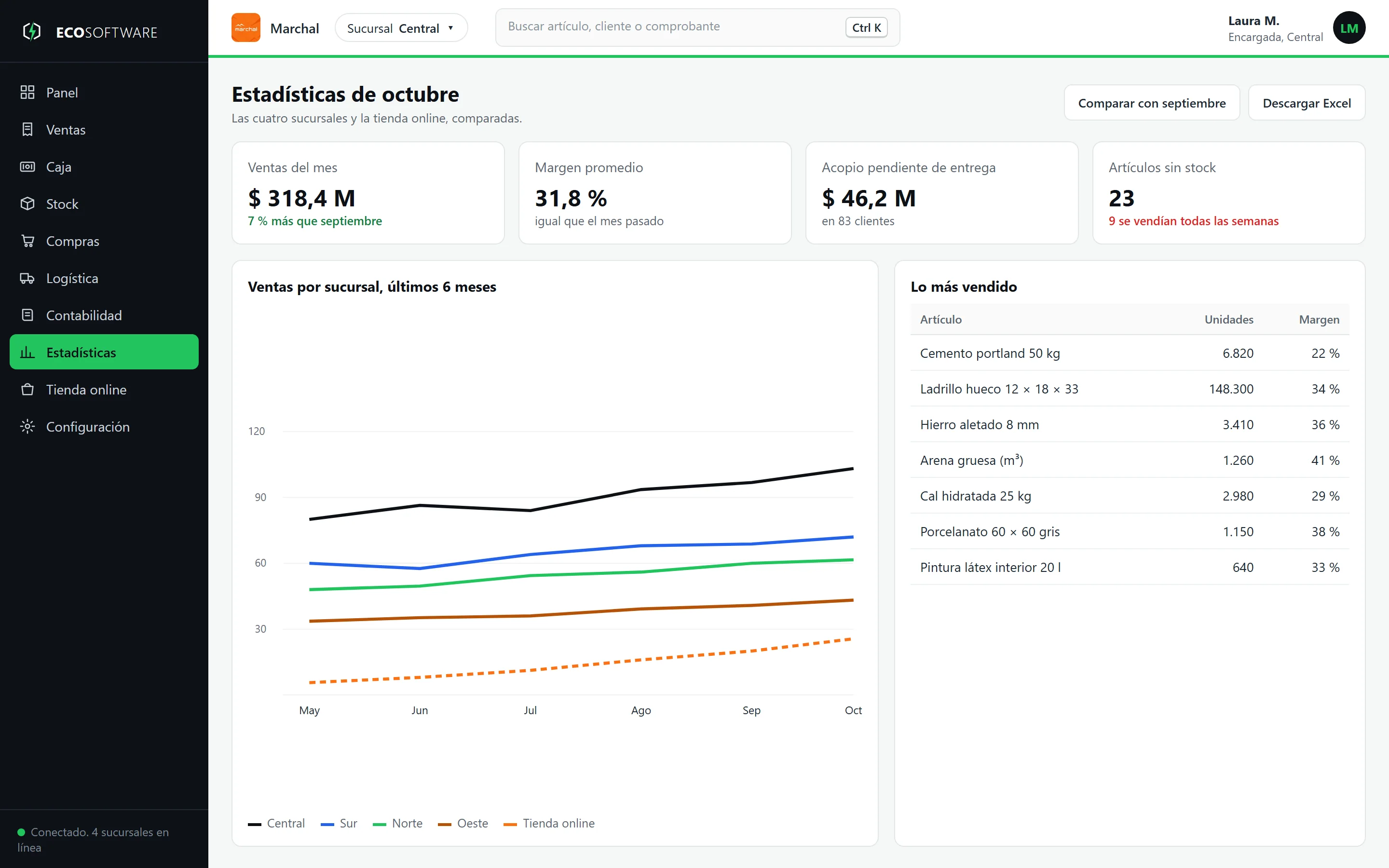Click the Tienda online bag icon
The image size is (1389, 868).
coord(27,390)
